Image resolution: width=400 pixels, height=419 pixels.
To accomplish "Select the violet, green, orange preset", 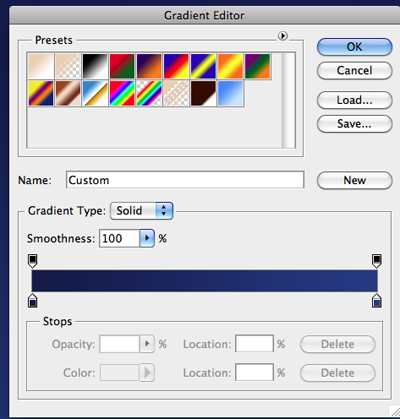I will (257, 66).
